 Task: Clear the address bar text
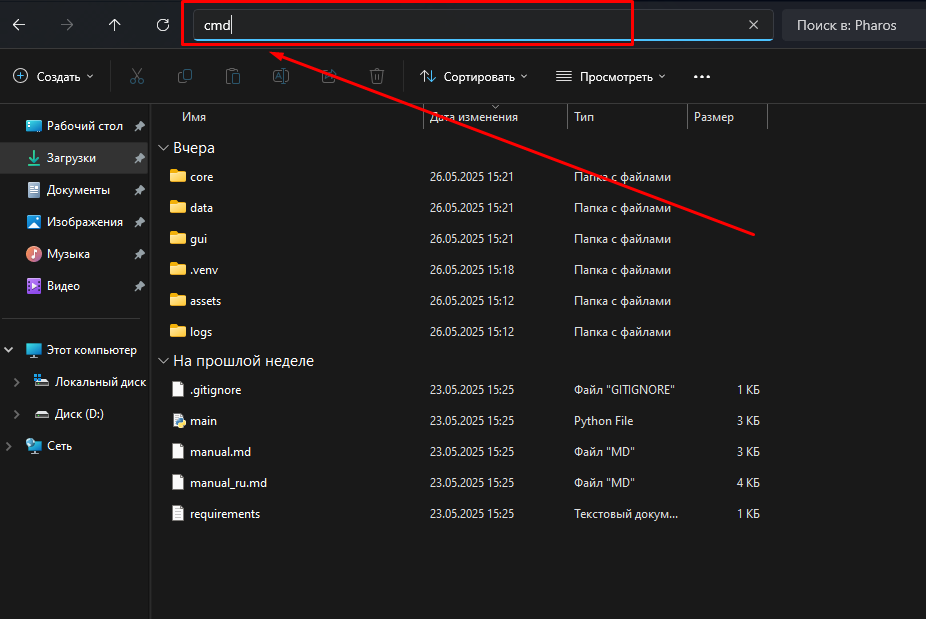(754, 25)
